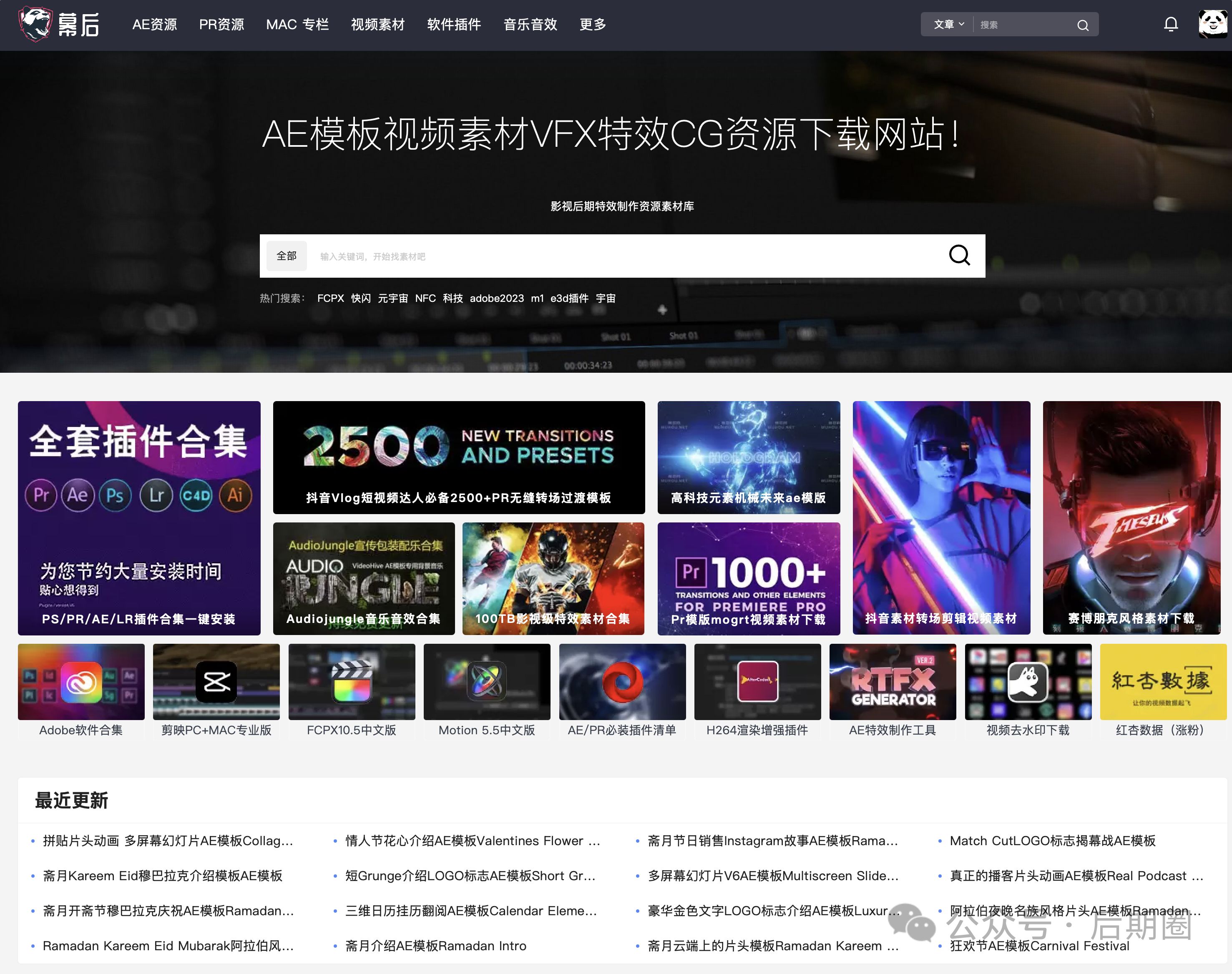The width and height of the screenshot is (1232, 974).
Task: Open the 赛博朋克风格素材下载 thumbnail
Action: [1131, 517]
